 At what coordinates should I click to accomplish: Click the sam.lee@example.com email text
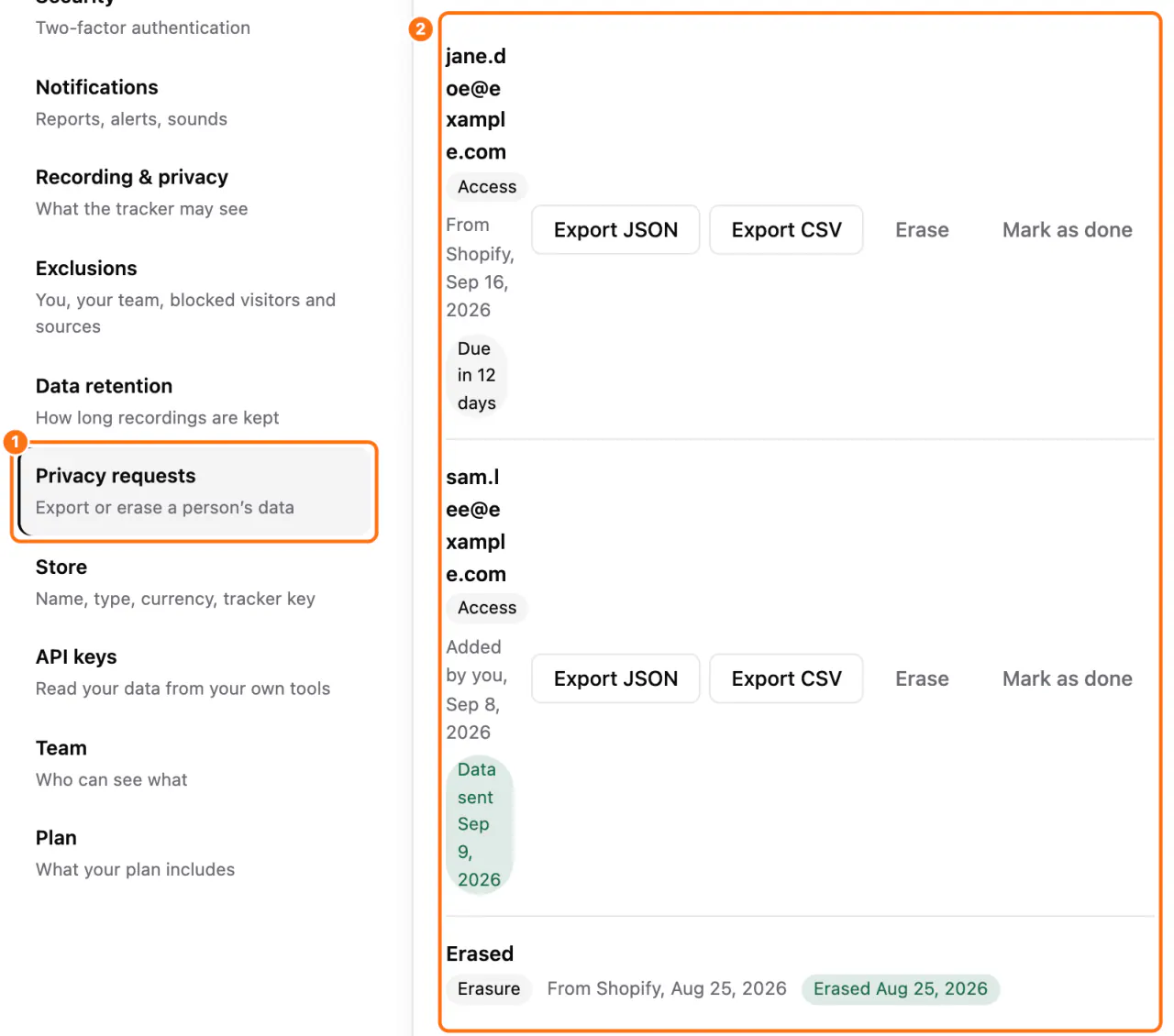click(x=476, y=525)
